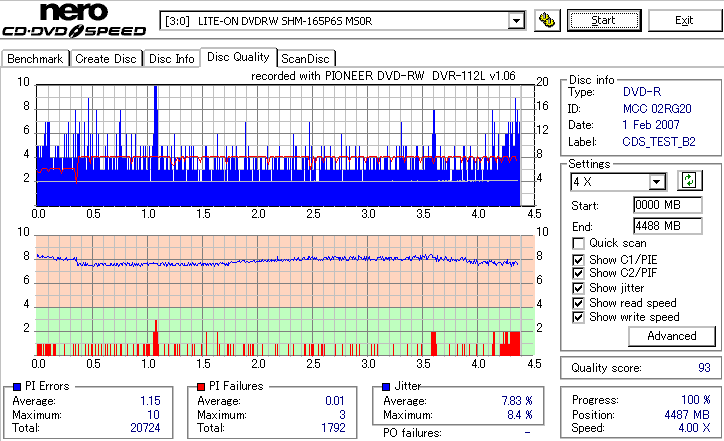This screenshot has height=441, width=724.
Task: Click the Nero CD-DVD Speed logo
Action: tap(74, 20)
